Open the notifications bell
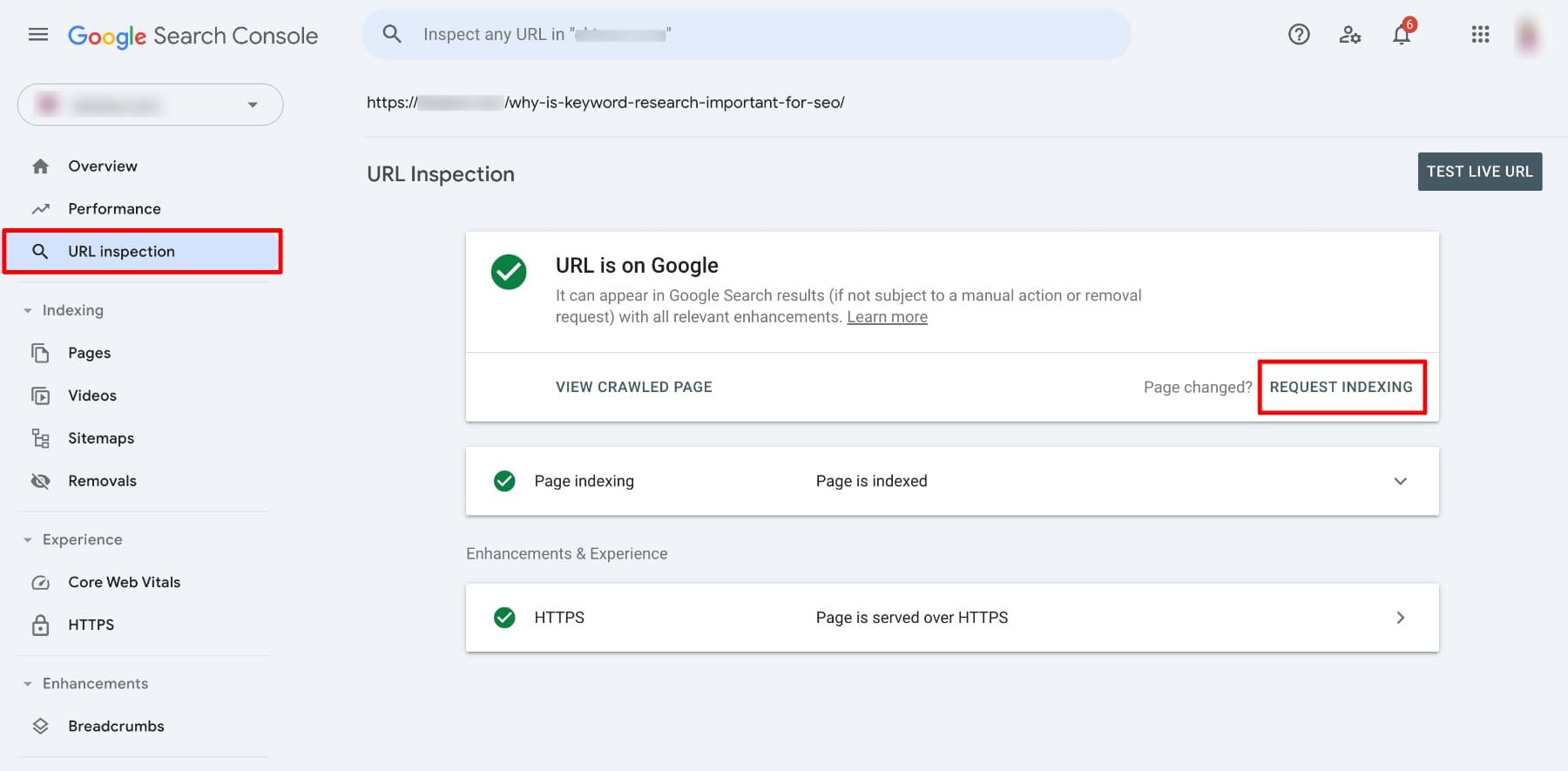Viewport: 1568px width, 771px height. tap(1402, 34)
